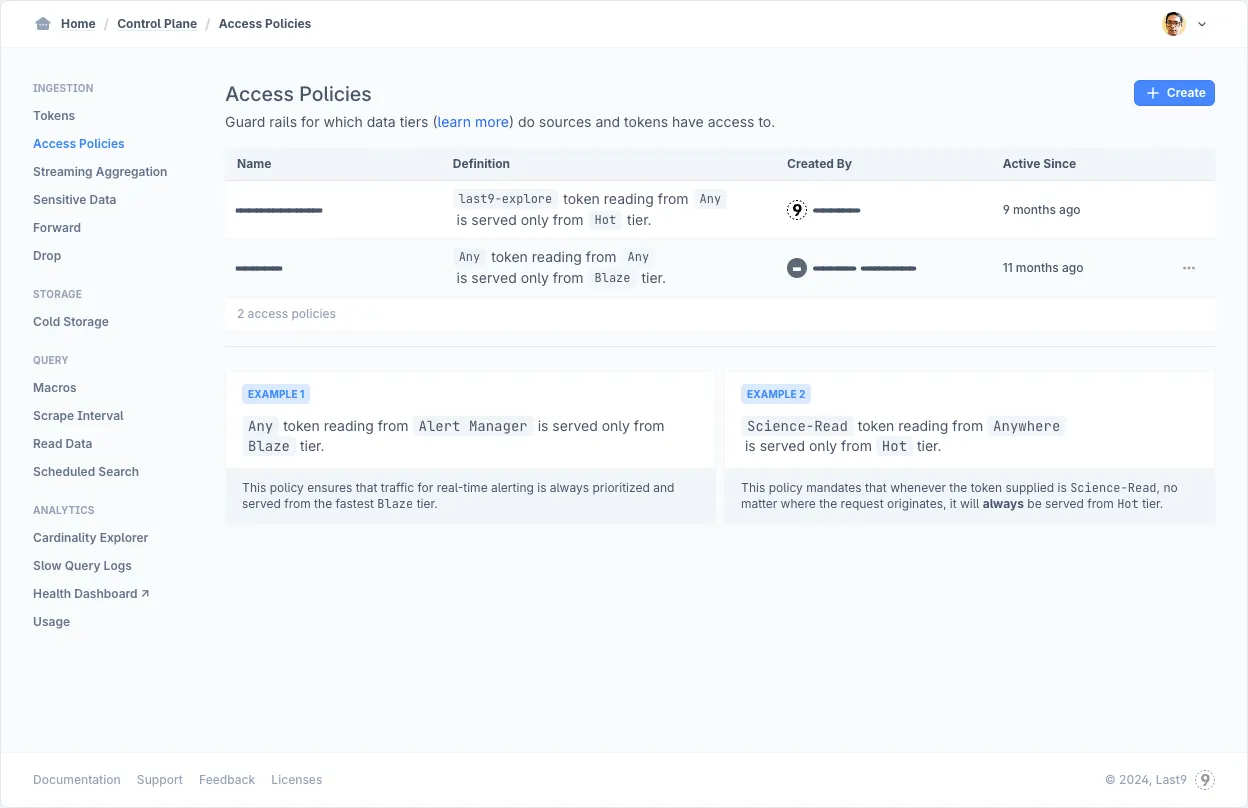The image size is (1248, 808).
Task: Navigate to Cold Storage
Action: [71, 322]
